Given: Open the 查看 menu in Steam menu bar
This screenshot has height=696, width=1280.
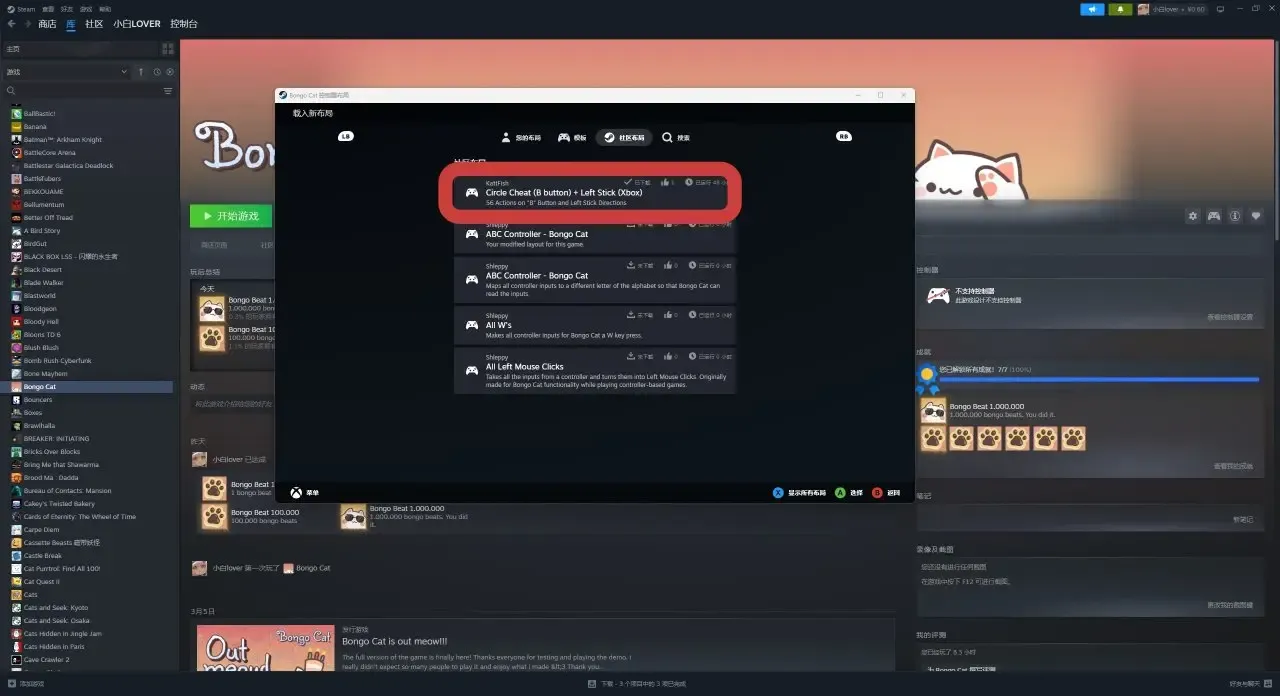Looking at the screenshot, I should [48, 9].
